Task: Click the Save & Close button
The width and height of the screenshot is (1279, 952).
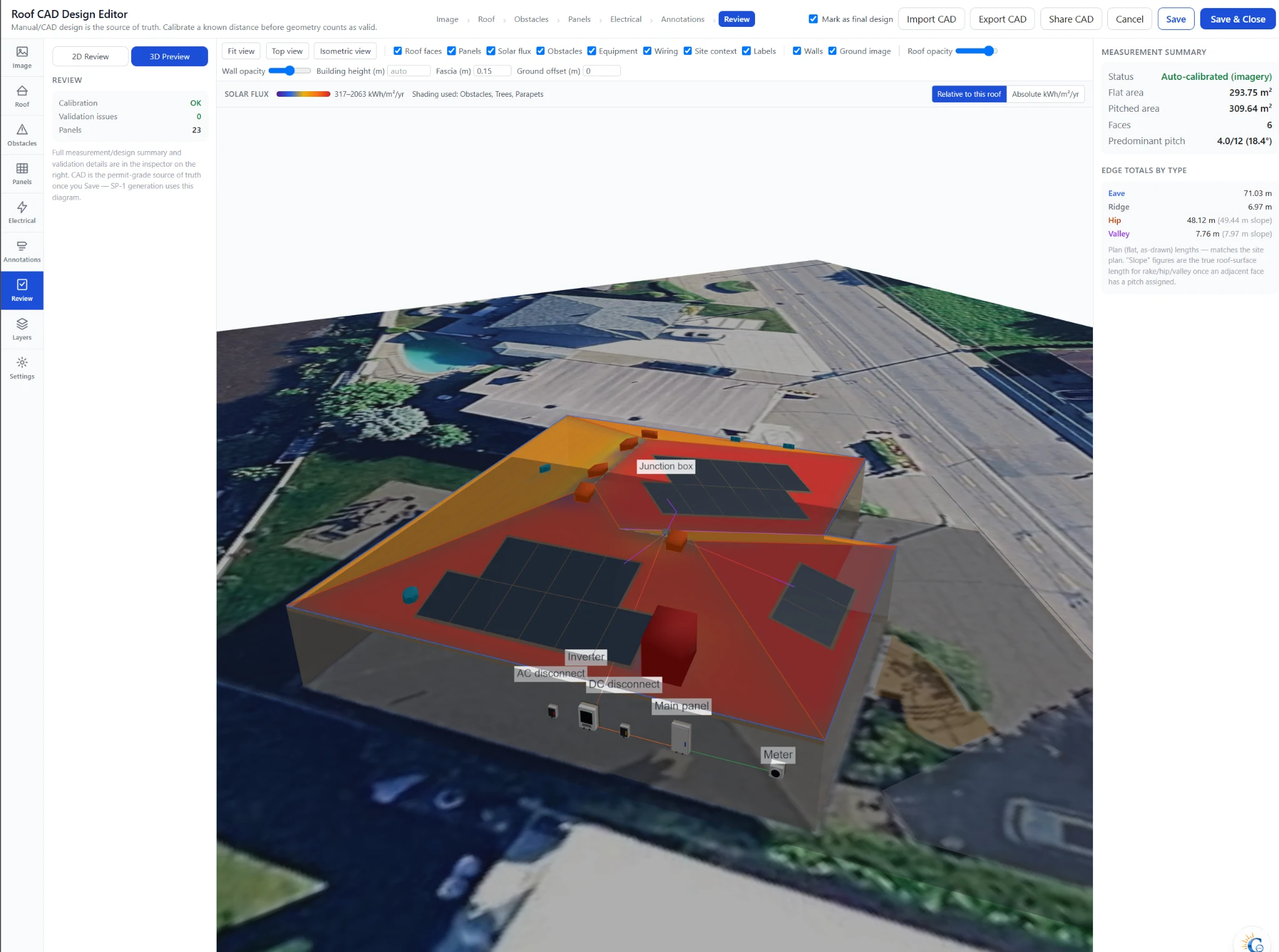Action: [1237, 19]
